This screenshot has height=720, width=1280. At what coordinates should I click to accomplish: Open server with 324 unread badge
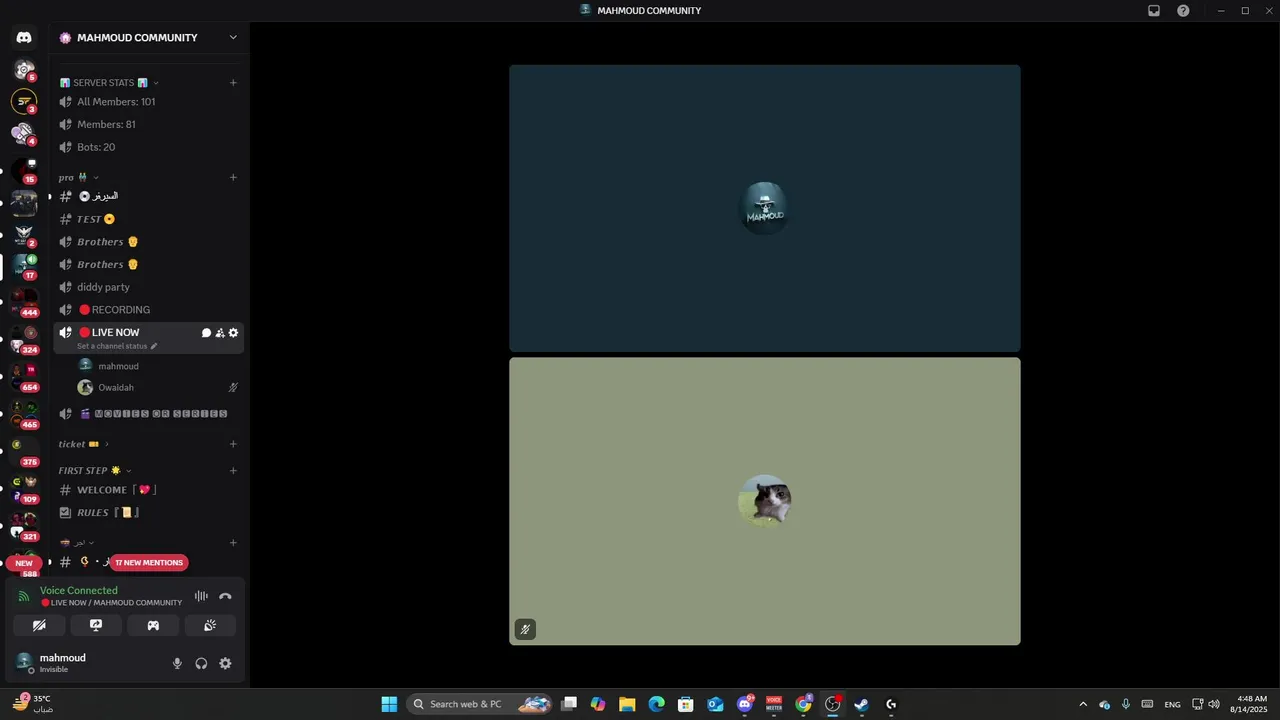(24, 338)
